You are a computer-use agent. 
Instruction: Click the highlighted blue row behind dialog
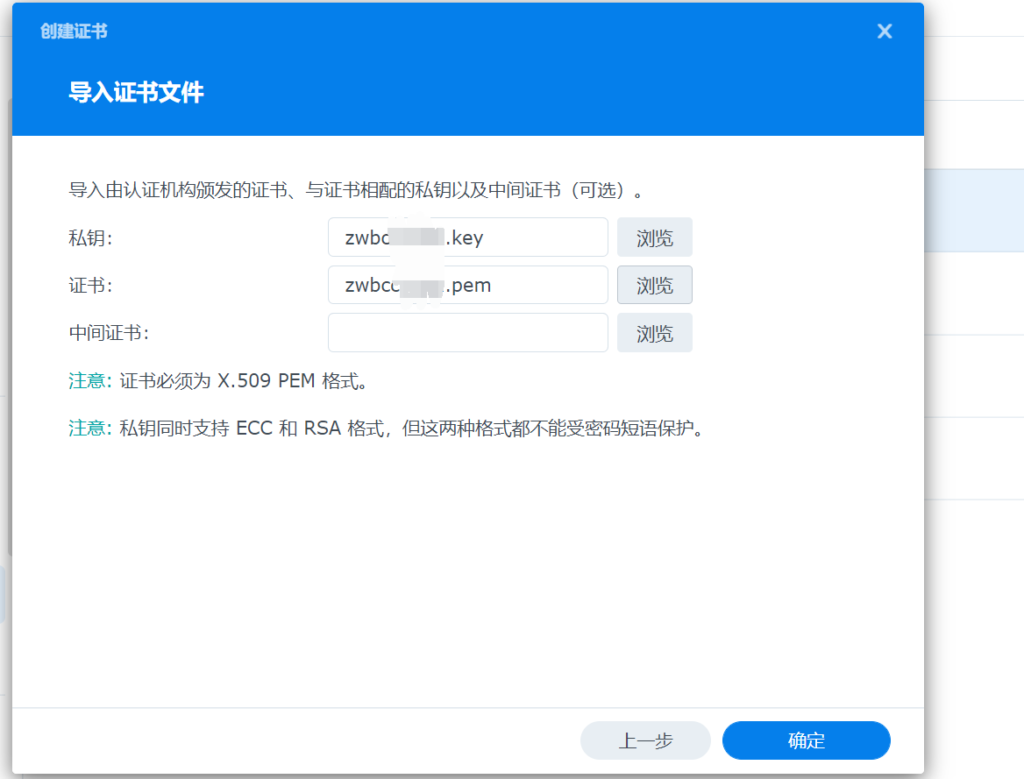click(973, 210)
